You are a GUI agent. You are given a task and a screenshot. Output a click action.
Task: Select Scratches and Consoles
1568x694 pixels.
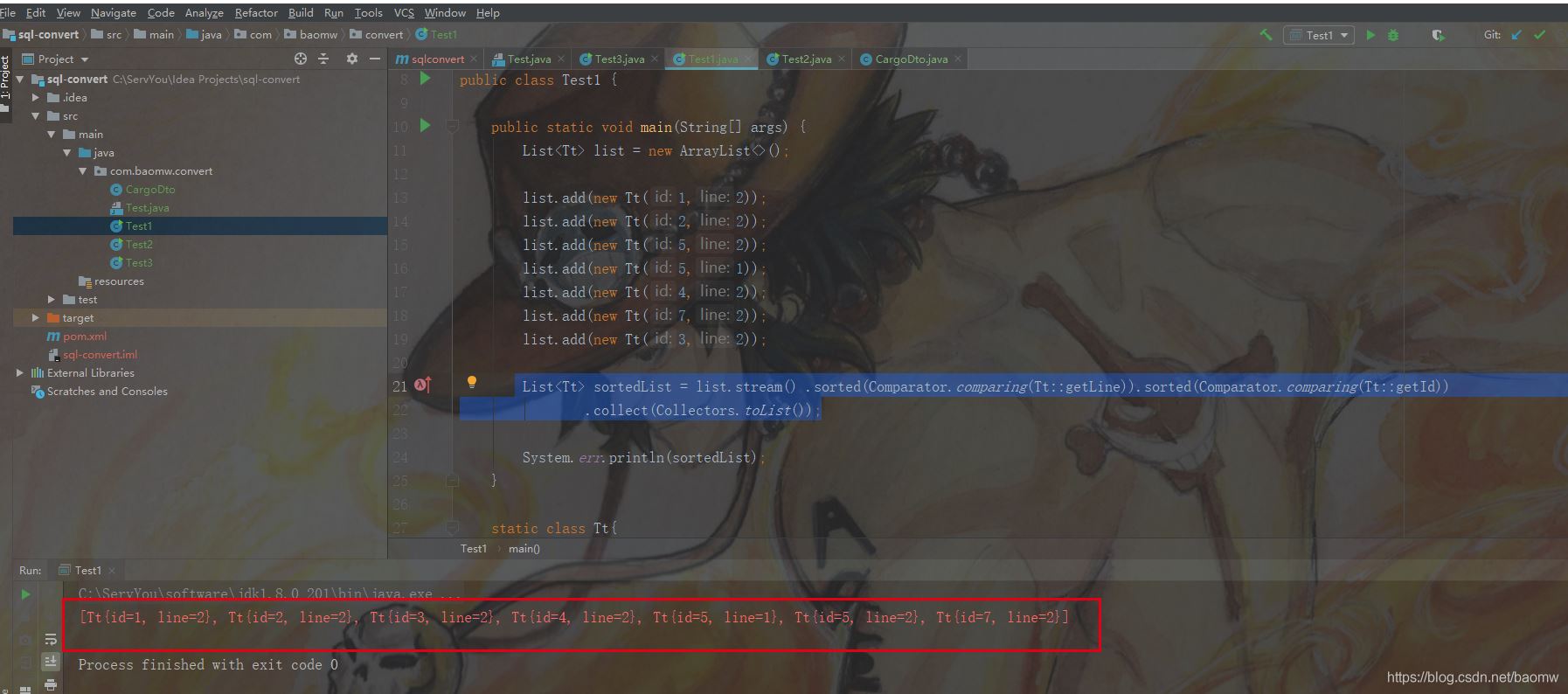(x=107, y=392)
